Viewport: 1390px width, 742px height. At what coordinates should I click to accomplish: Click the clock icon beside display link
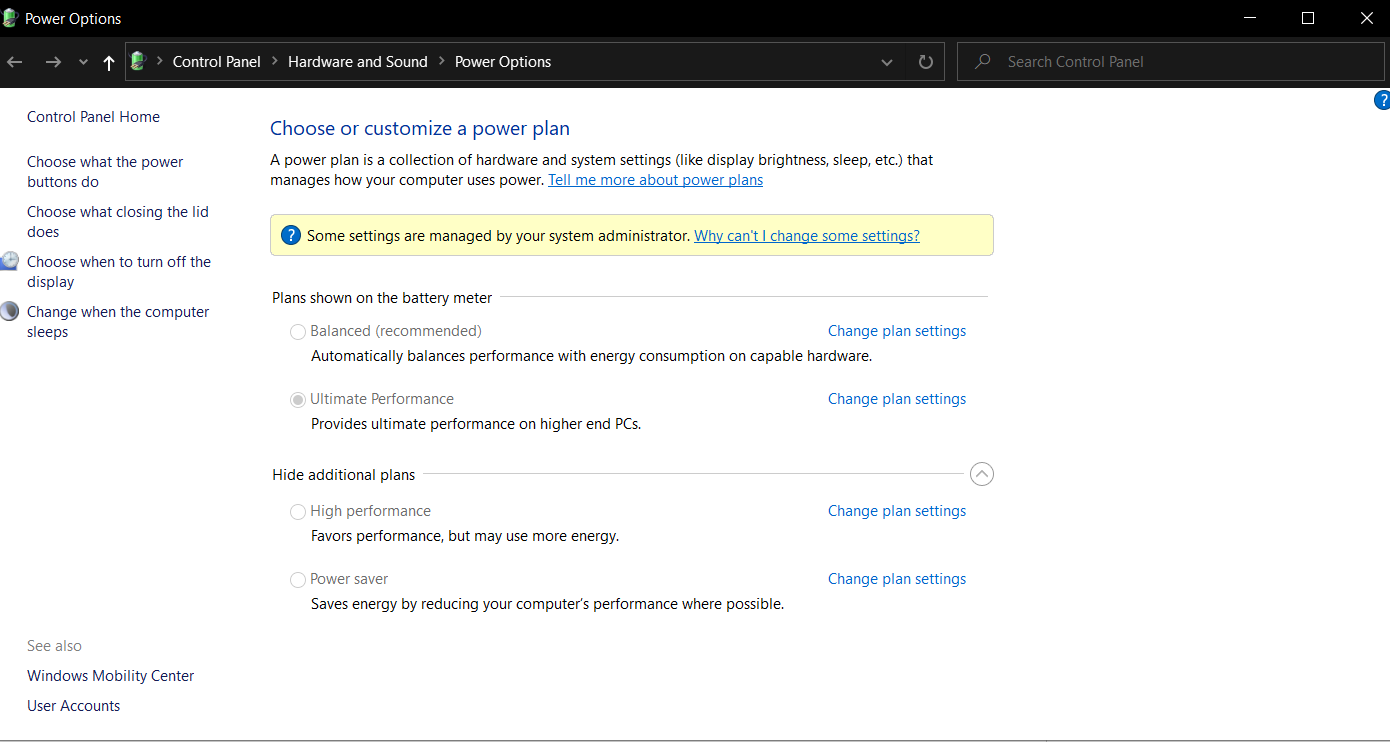click(x=9, y=261)
